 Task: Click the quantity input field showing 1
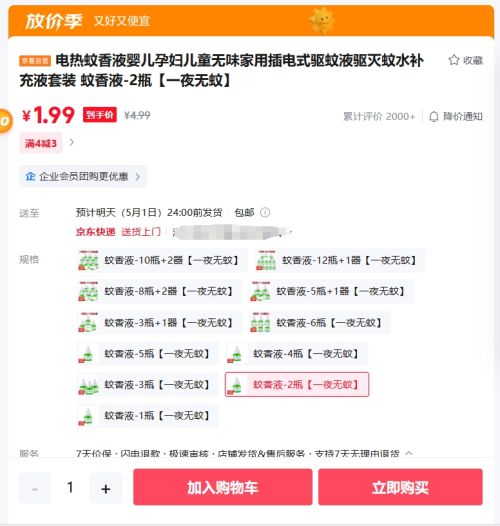[70, 488]
